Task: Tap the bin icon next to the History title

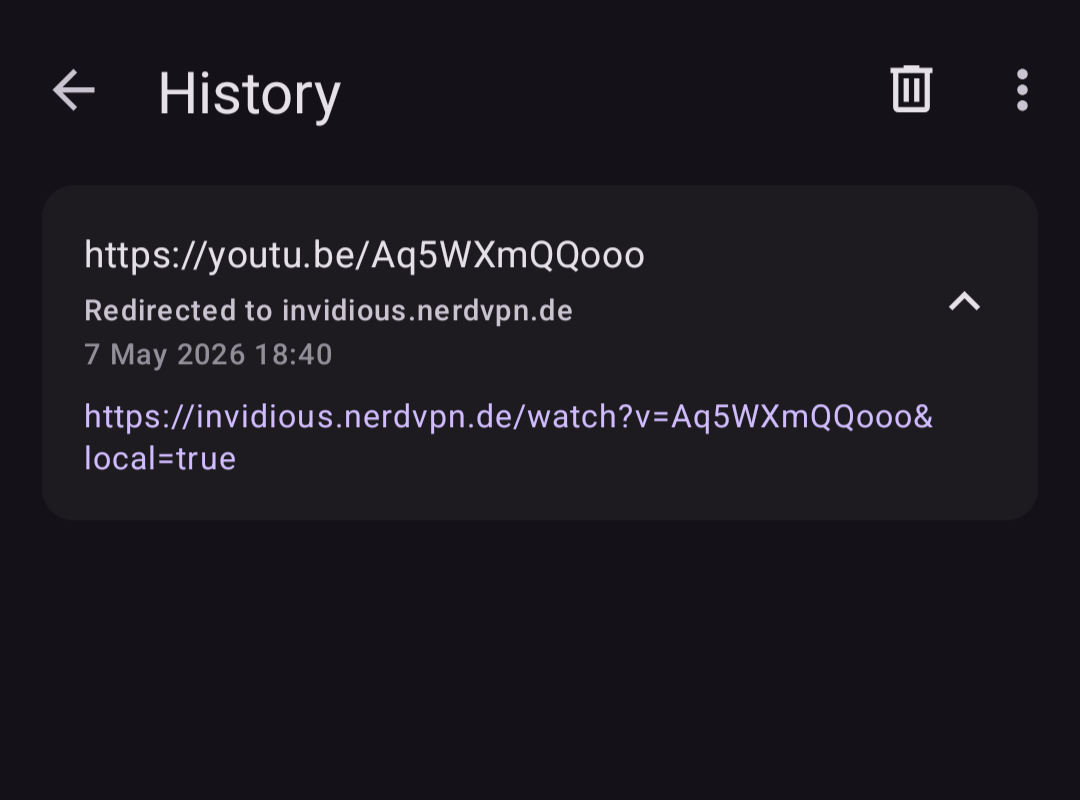Action: pos(911,89)
